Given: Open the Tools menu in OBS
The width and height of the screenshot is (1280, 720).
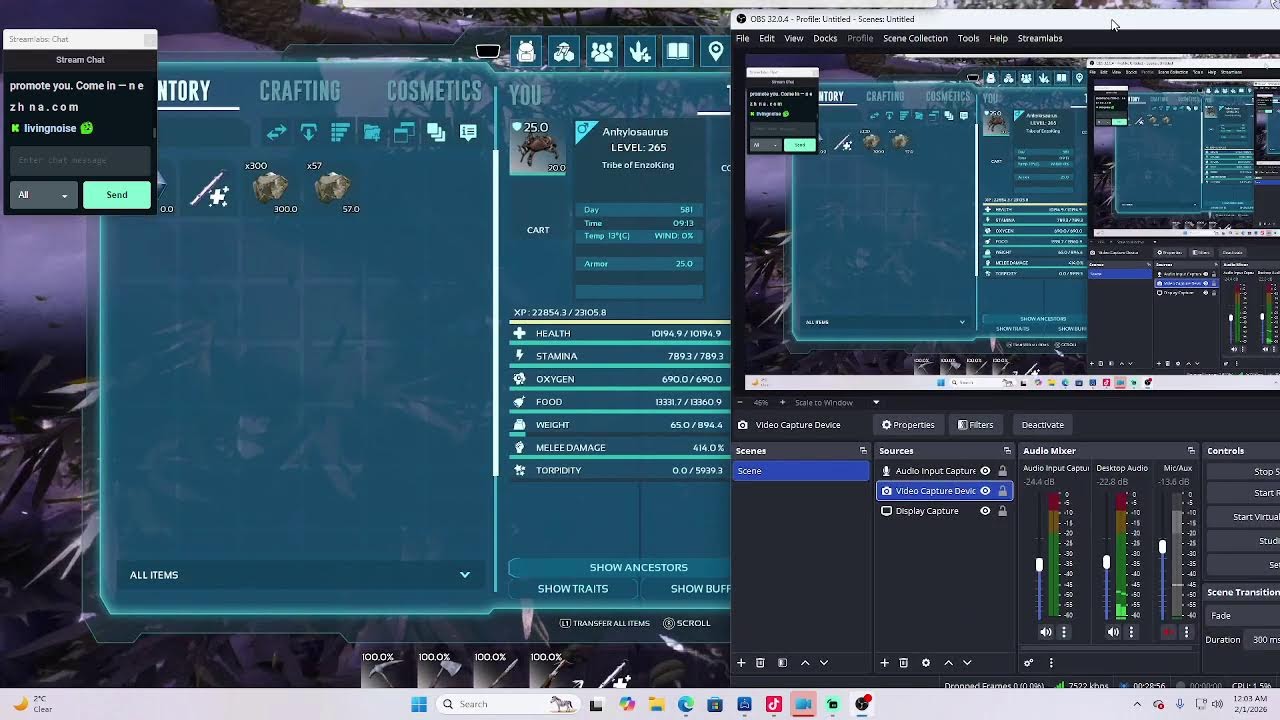Looking at the screenshot, I should (968, 38).
